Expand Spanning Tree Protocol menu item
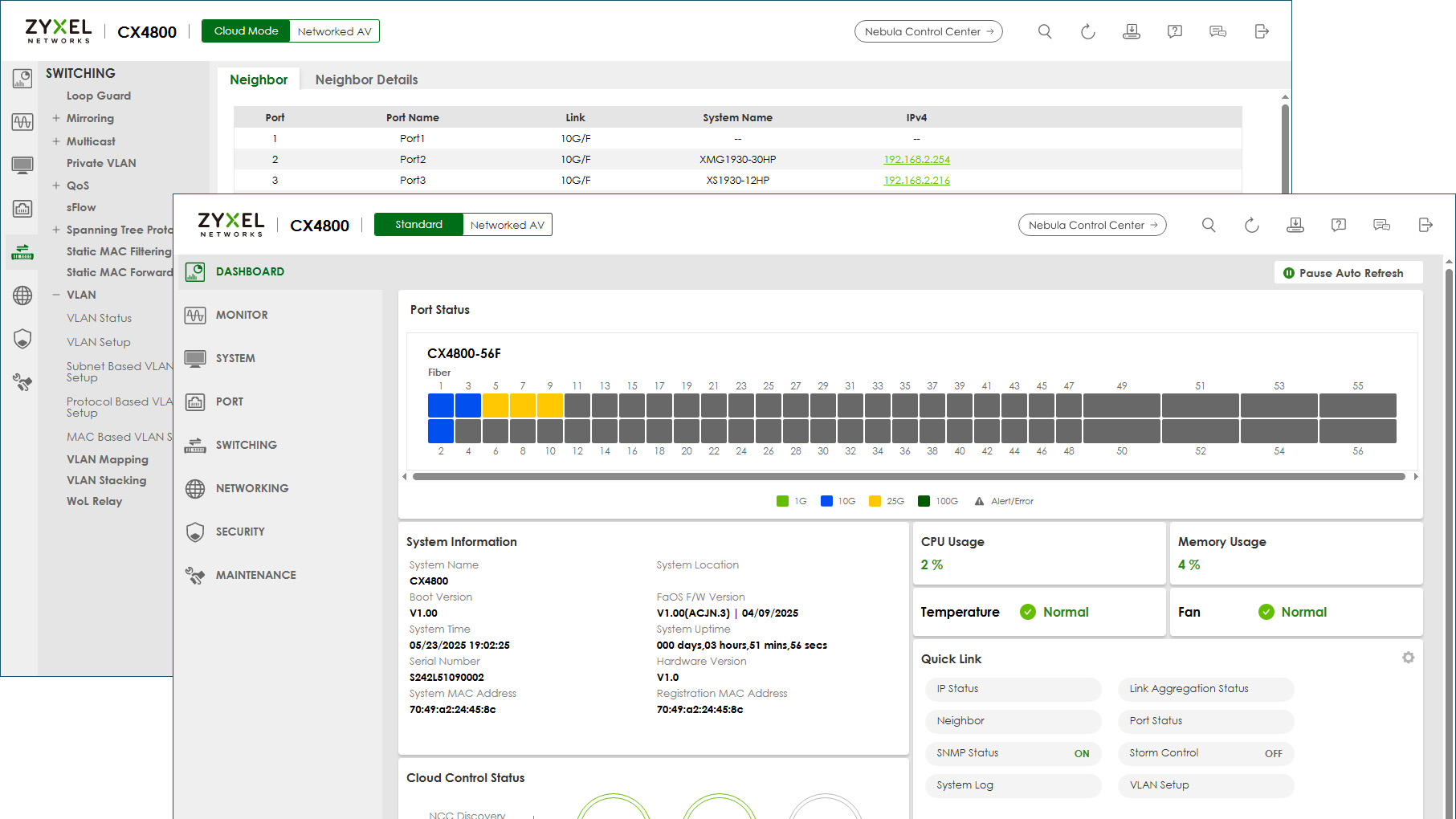The image size is (1456, 819). point(56,230)
